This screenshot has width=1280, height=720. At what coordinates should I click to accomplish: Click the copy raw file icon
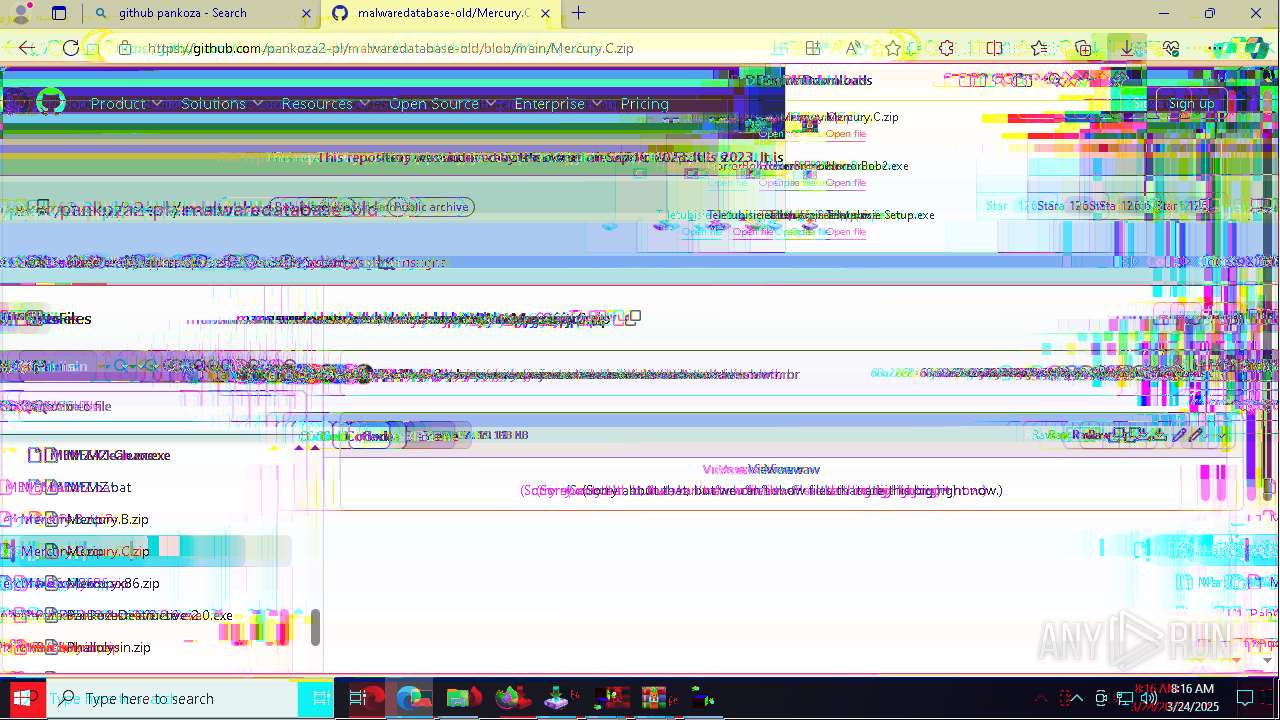1137,435
